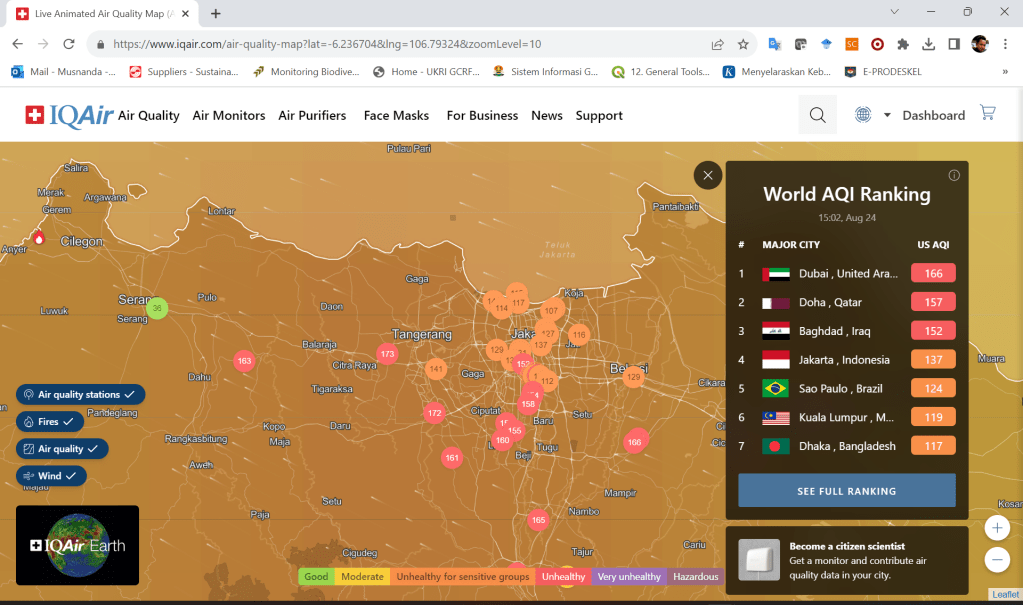Show more bookmarks via chevron

pyautogui.click(x=1004, y=72)
